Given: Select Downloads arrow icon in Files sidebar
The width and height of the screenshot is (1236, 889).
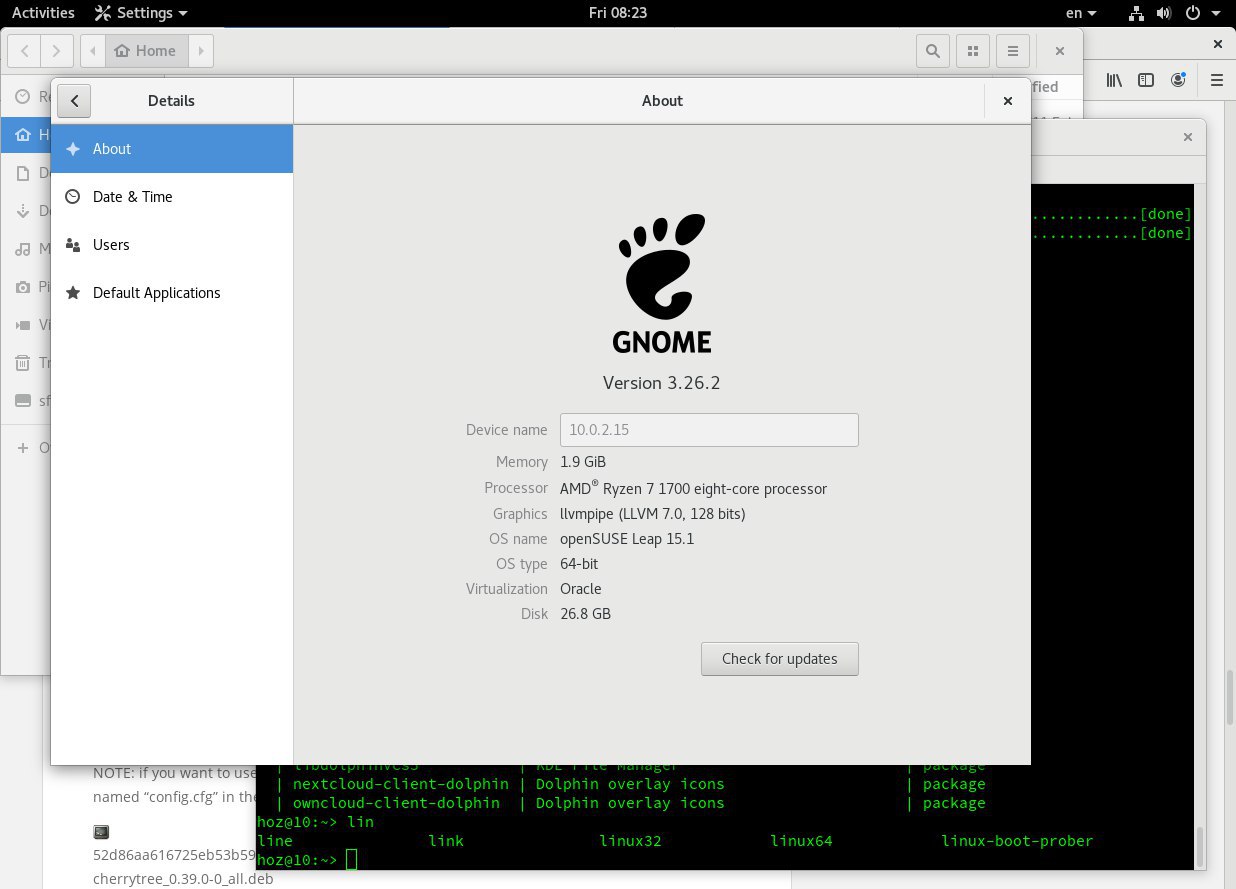Looking at the screenshot, I should (x=23, y=211).
